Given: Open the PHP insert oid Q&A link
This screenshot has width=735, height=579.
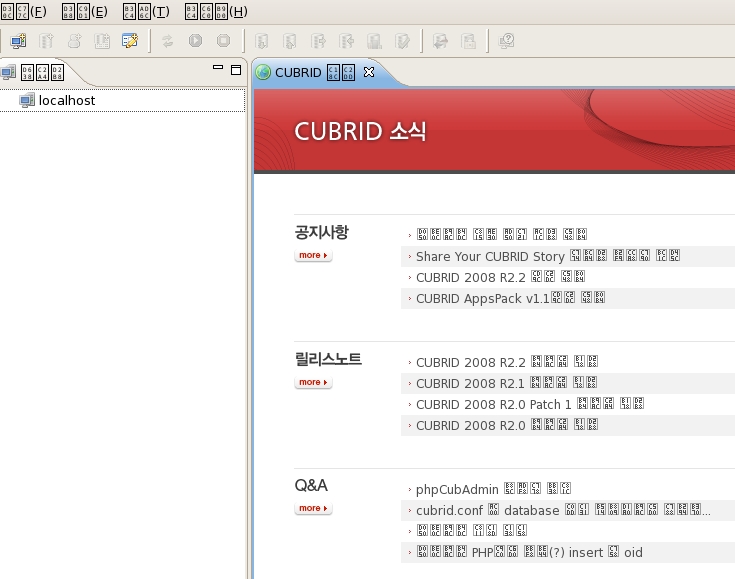Looking at the screenshot, I should pos(530,553).
